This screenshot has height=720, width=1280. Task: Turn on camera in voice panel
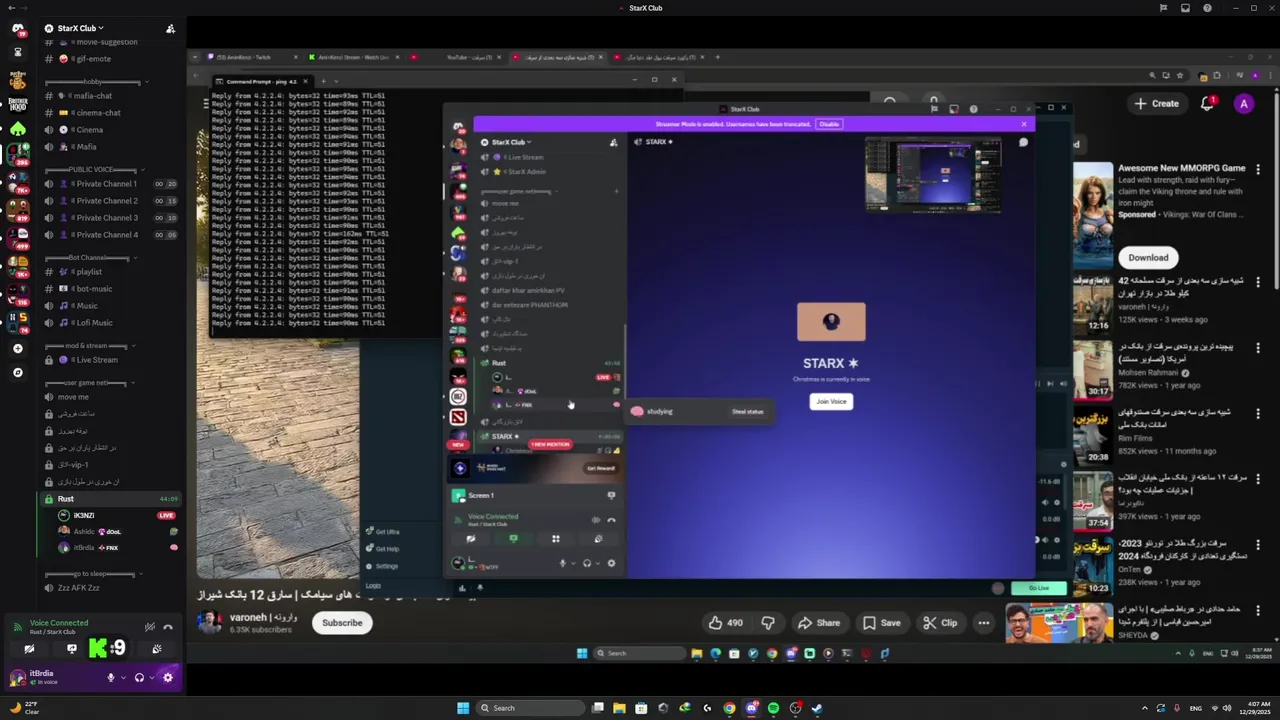click(29, 649)
